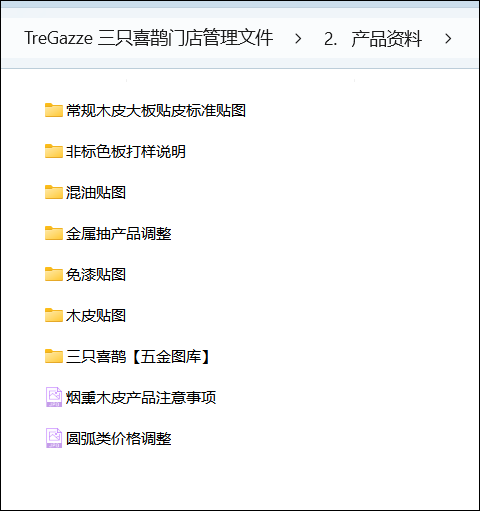Expand chevron after 2. 产品资料 breadcrumb
This screenshot has height=511, width=480.
(448, 39)
